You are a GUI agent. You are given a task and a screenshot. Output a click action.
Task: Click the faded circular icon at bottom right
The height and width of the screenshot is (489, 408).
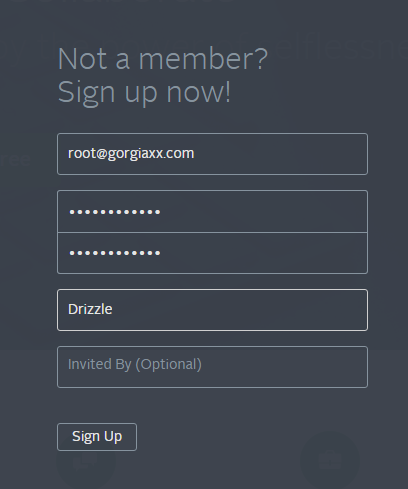coord(330,460)
